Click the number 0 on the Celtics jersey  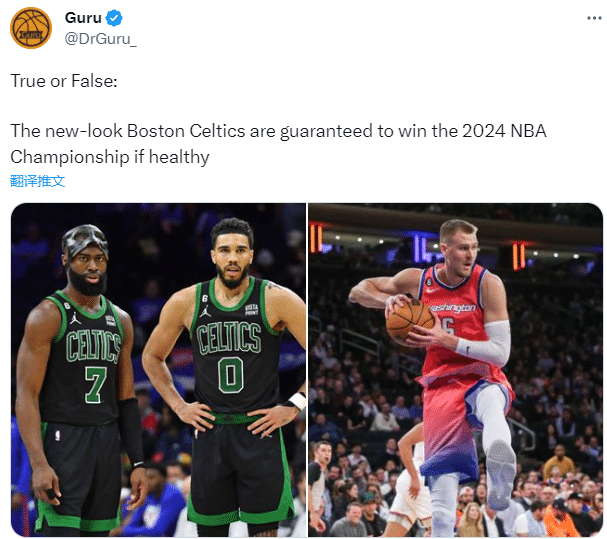tap(231, 375)
